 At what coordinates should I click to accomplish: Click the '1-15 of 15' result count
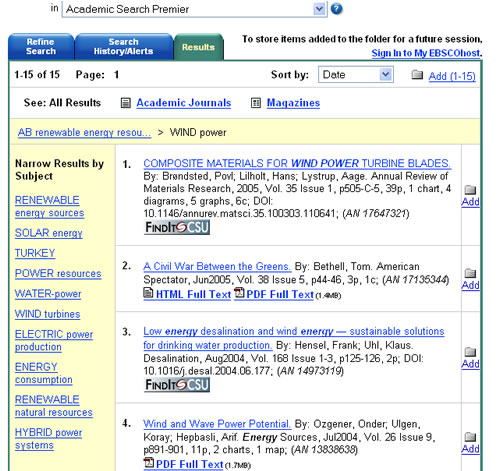pyautogui.click(x=37, y=74)
